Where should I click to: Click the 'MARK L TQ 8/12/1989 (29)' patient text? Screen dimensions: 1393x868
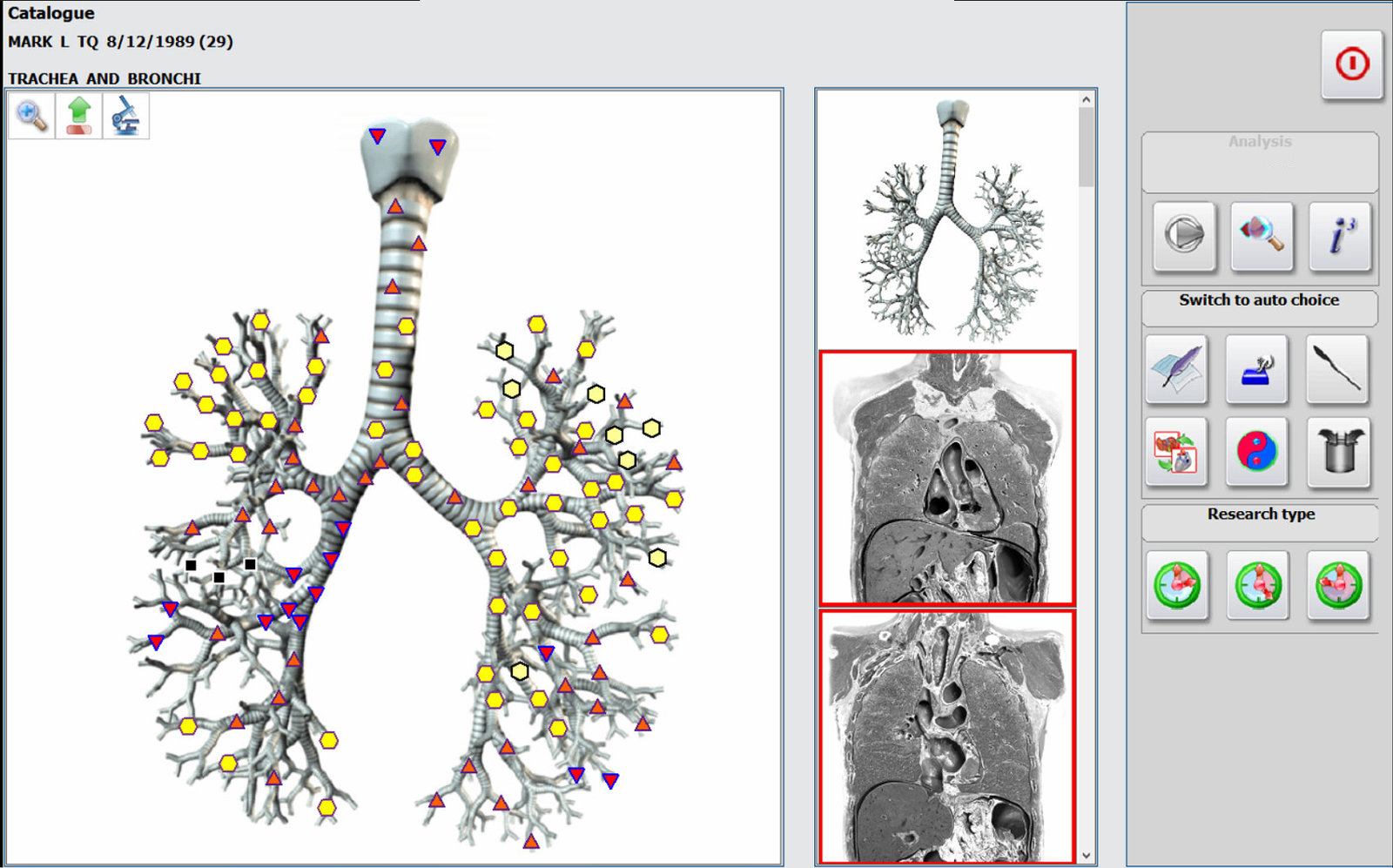pyautogui.click(x=120, y=42)
